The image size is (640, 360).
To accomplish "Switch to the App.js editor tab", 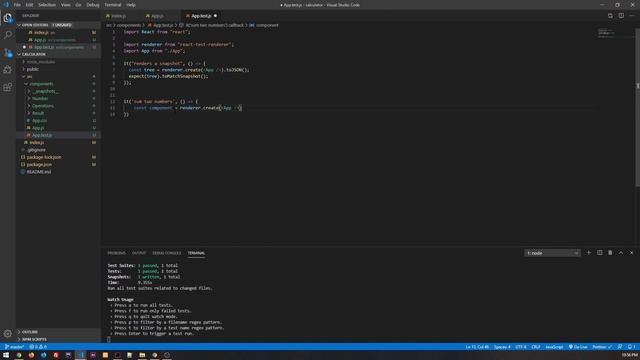I will coord(161,16).
